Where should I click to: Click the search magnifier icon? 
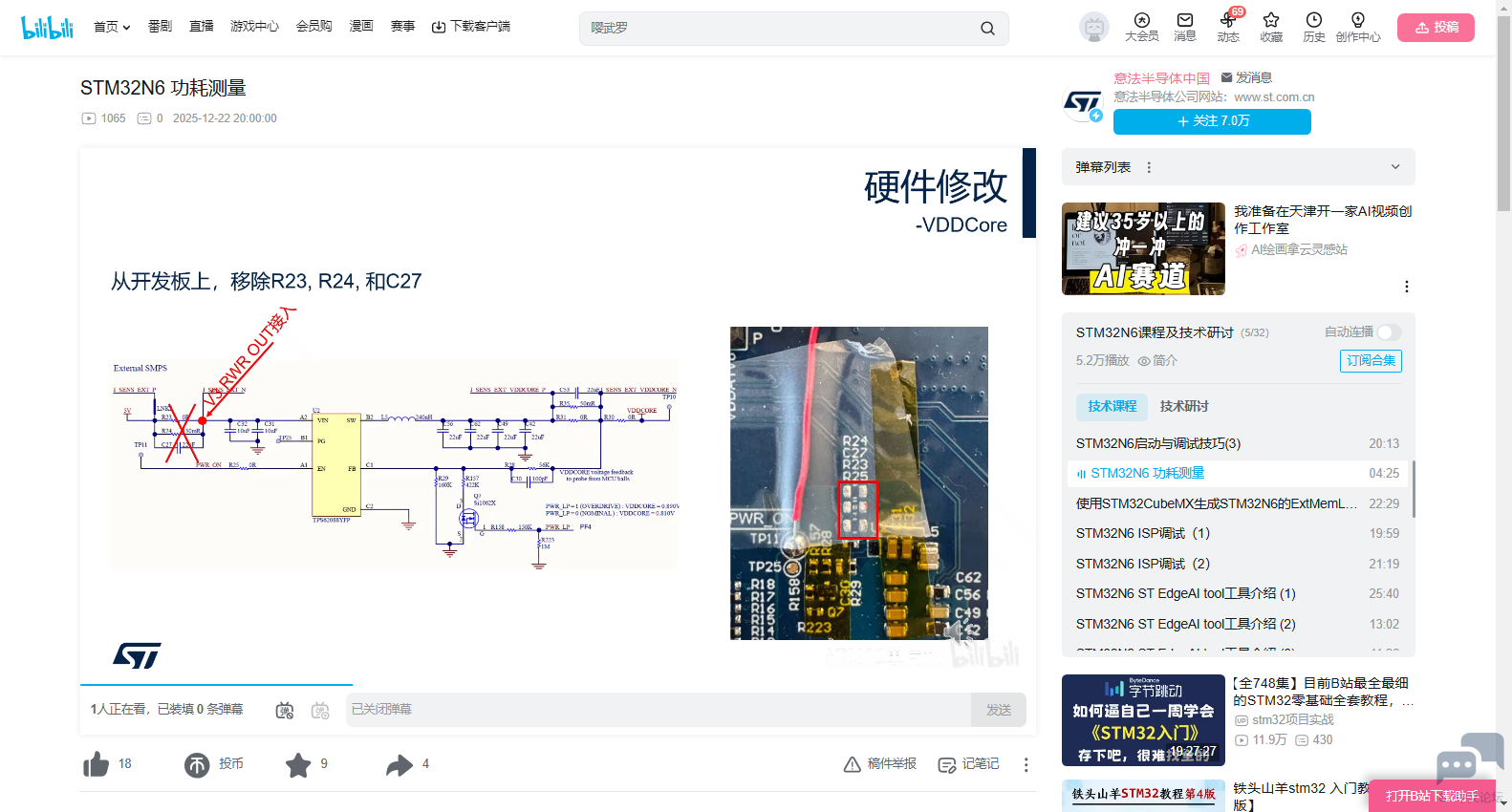987,29
